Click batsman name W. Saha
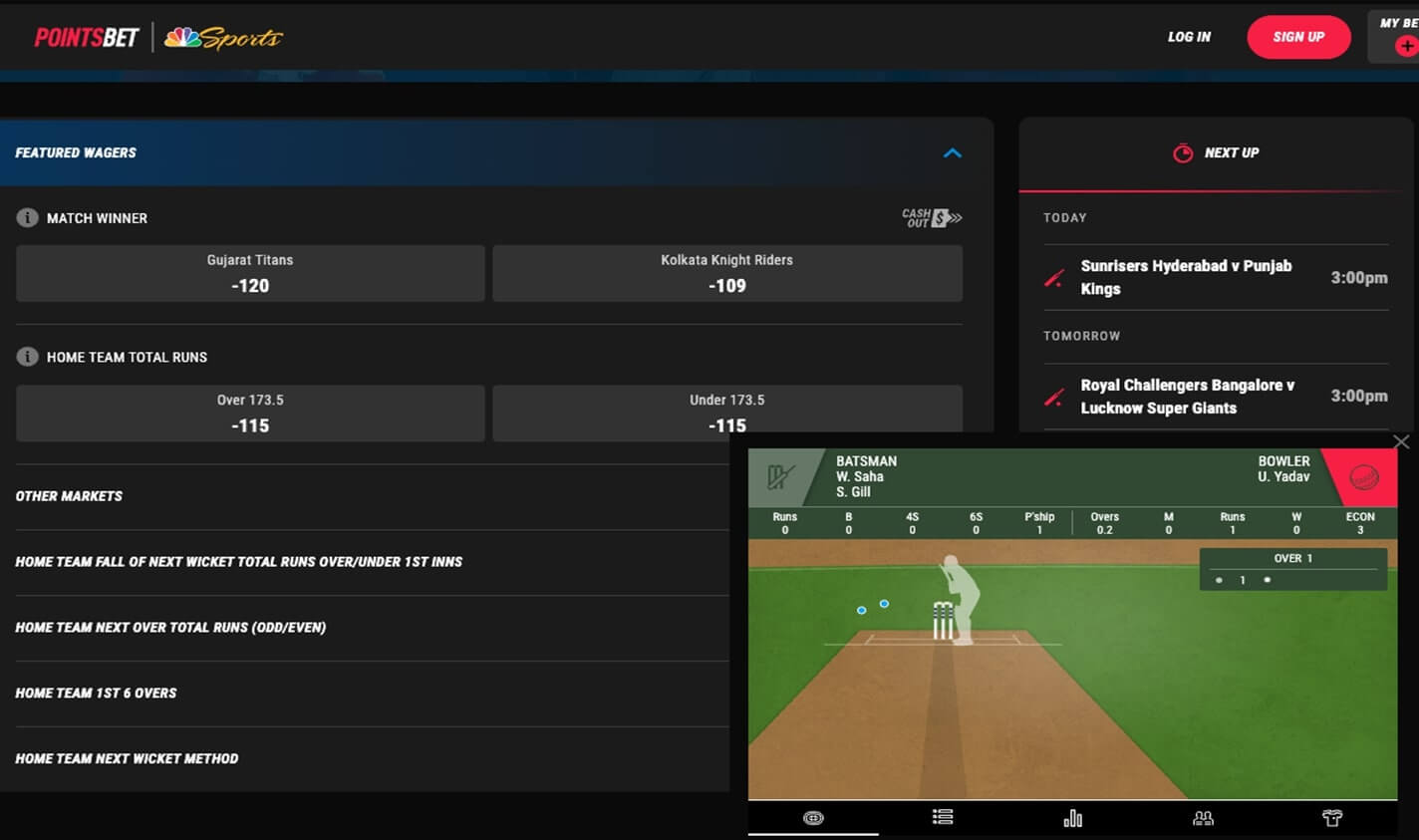 pyautogui.click(x=860, y=477)
